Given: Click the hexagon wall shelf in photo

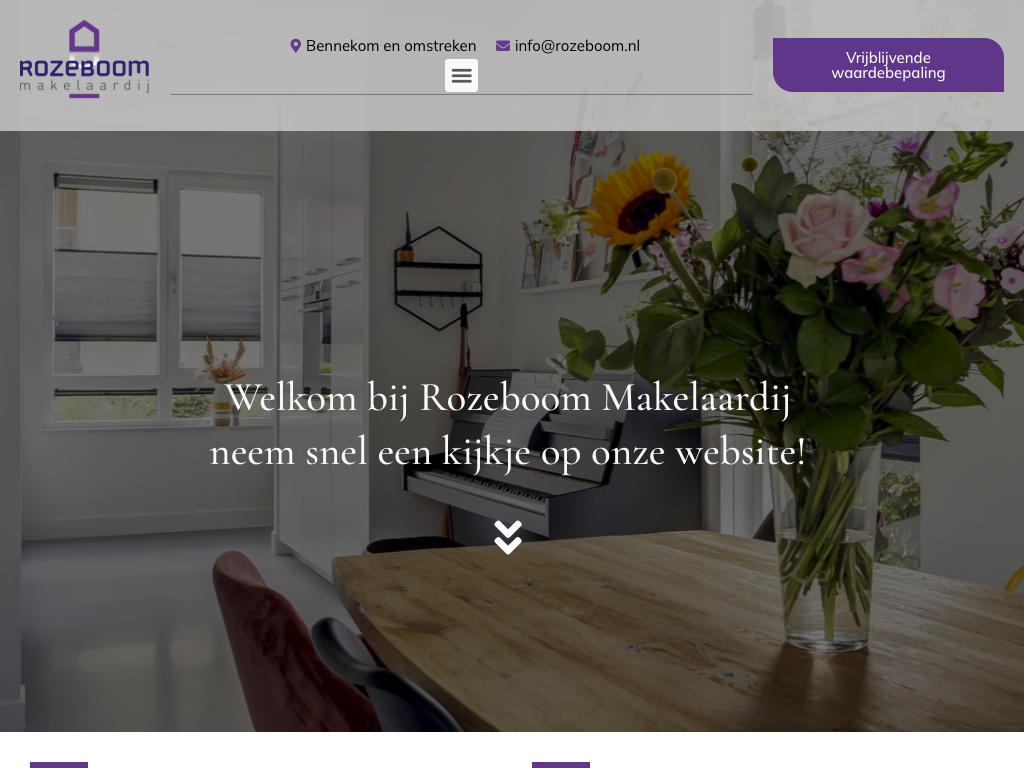Looking at the screenshot, I should click(x=439, y=278).
